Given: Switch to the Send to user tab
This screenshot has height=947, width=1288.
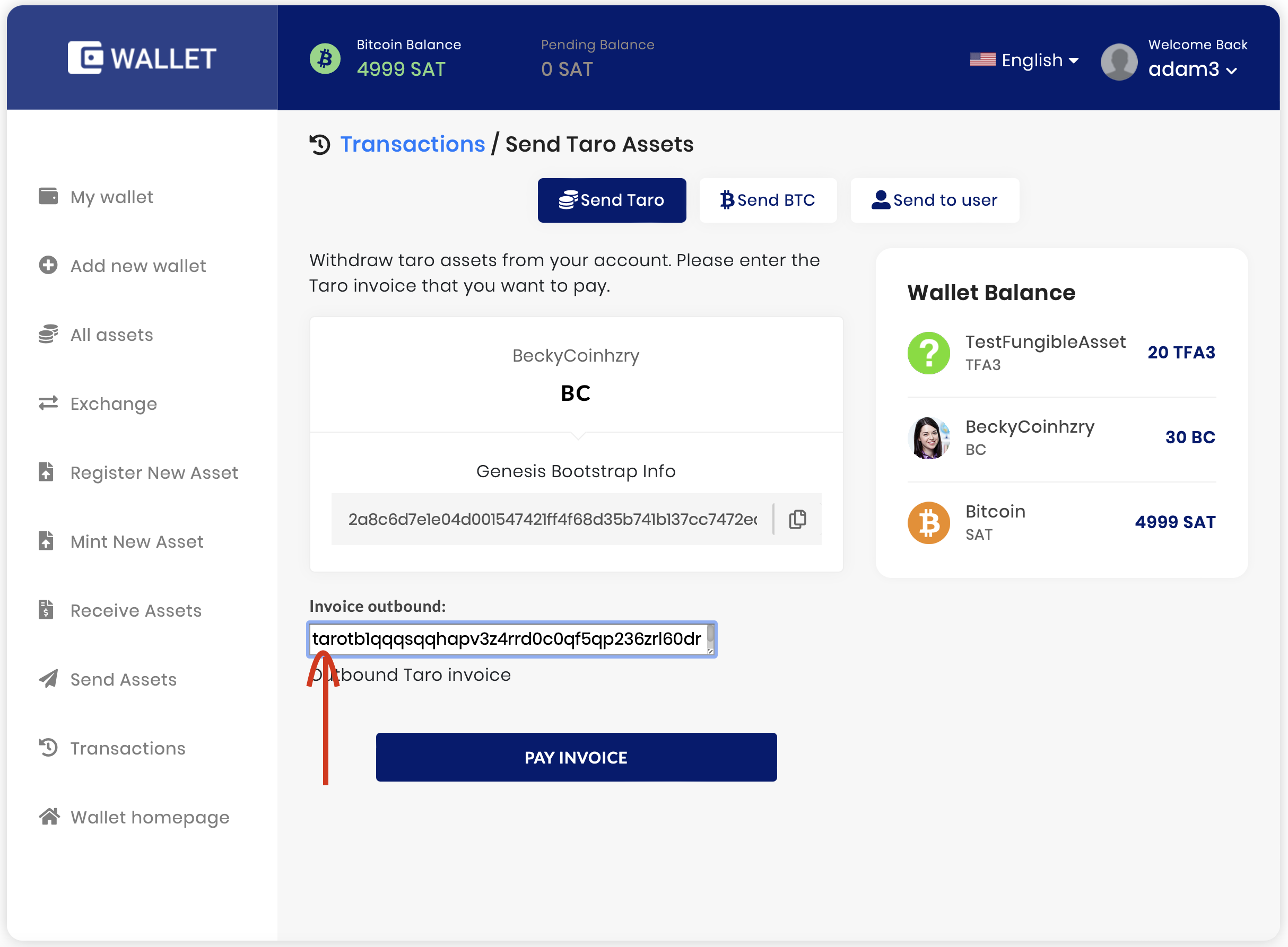Looking at the screenshot, I should click(x=935, y=200).
